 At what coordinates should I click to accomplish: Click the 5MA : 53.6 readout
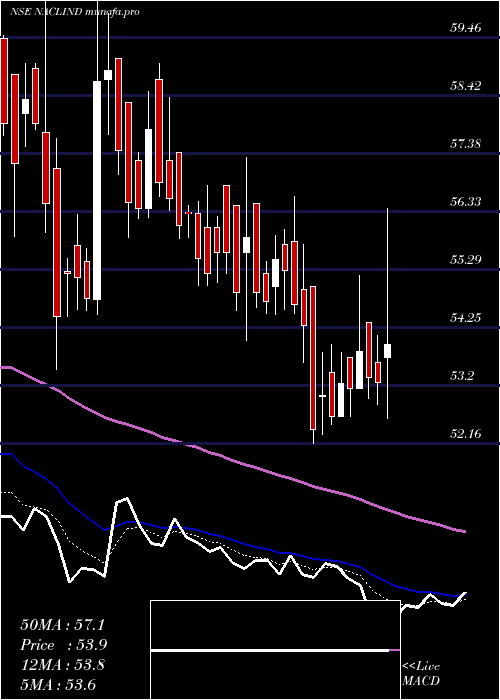[x=58, y=685]
